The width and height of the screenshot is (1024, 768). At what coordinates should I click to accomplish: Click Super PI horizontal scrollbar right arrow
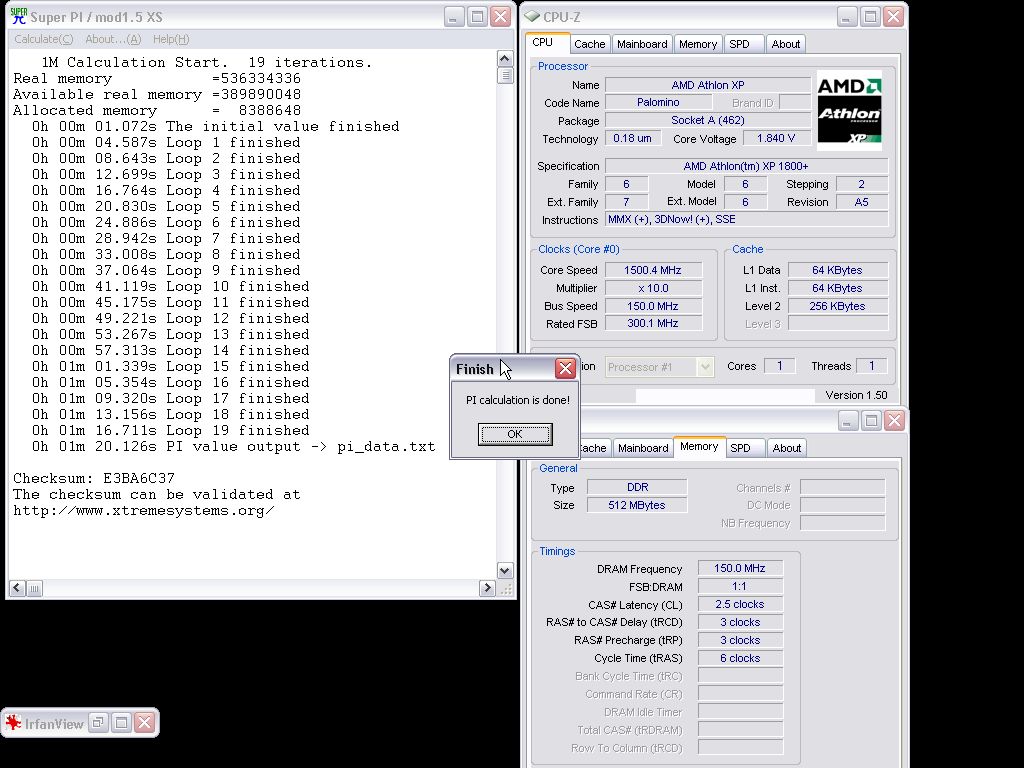[x=487, y=588]
